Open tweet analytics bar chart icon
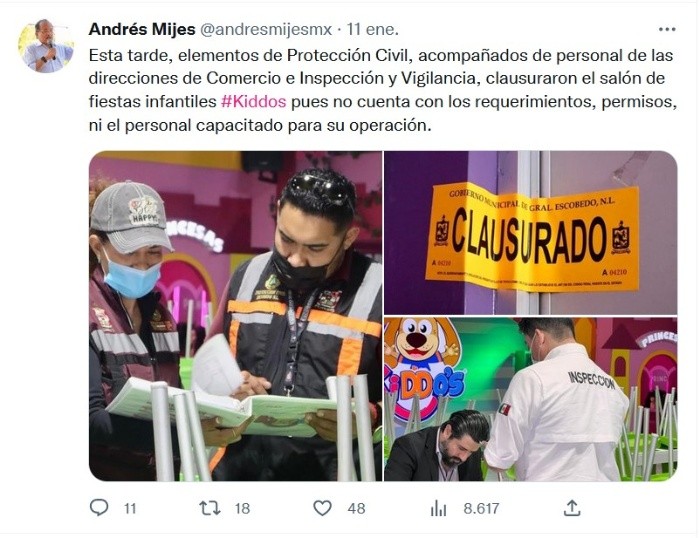This screenshot has height=538, width=700. point(438,508)
